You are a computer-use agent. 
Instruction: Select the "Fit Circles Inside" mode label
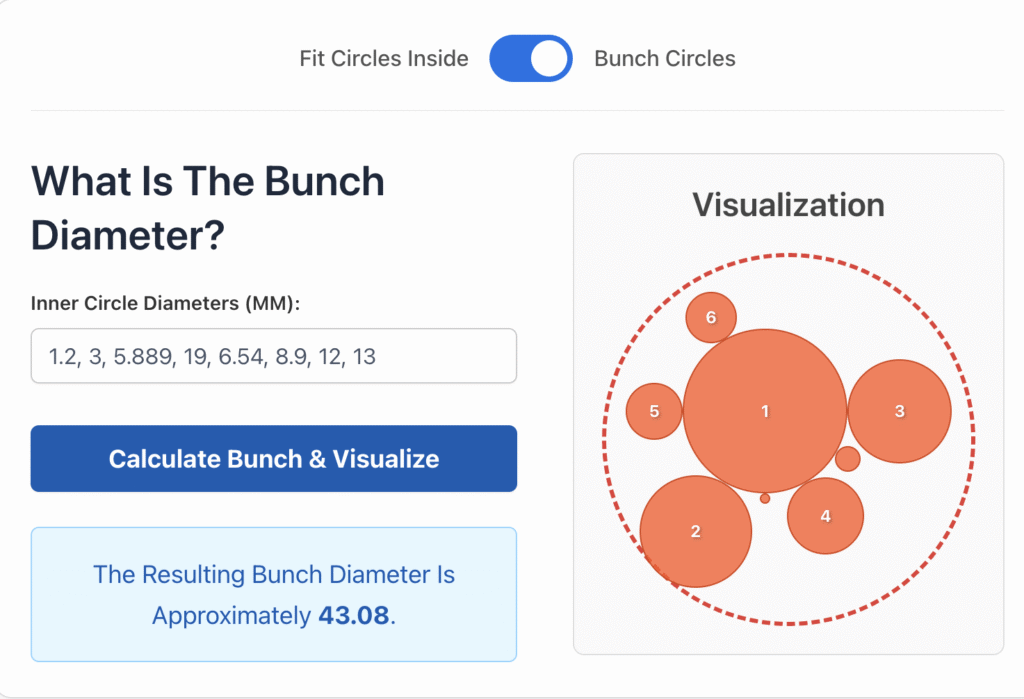click(384, 59)
